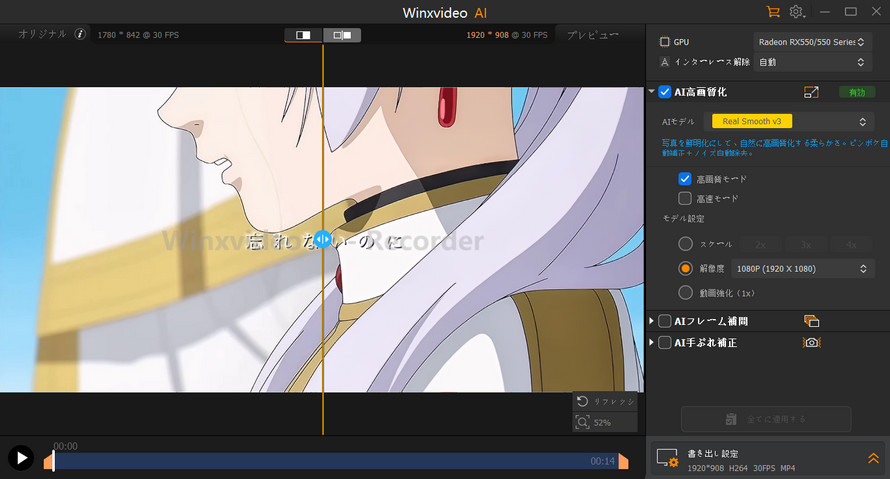Maximize the Winxvideo AI window

pos(851,11)
